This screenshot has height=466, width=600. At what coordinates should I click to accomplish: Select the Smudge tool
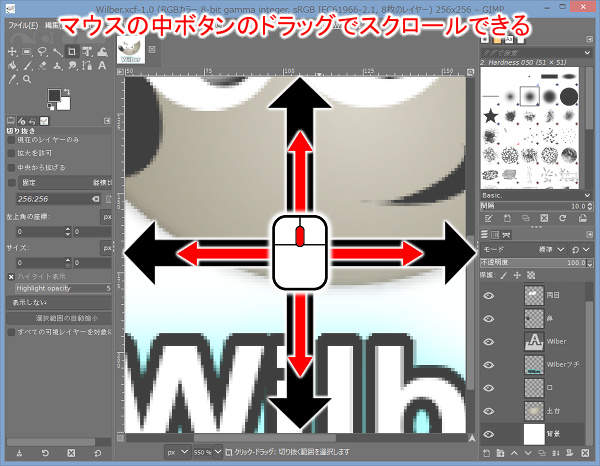click(x=72, y=66)
